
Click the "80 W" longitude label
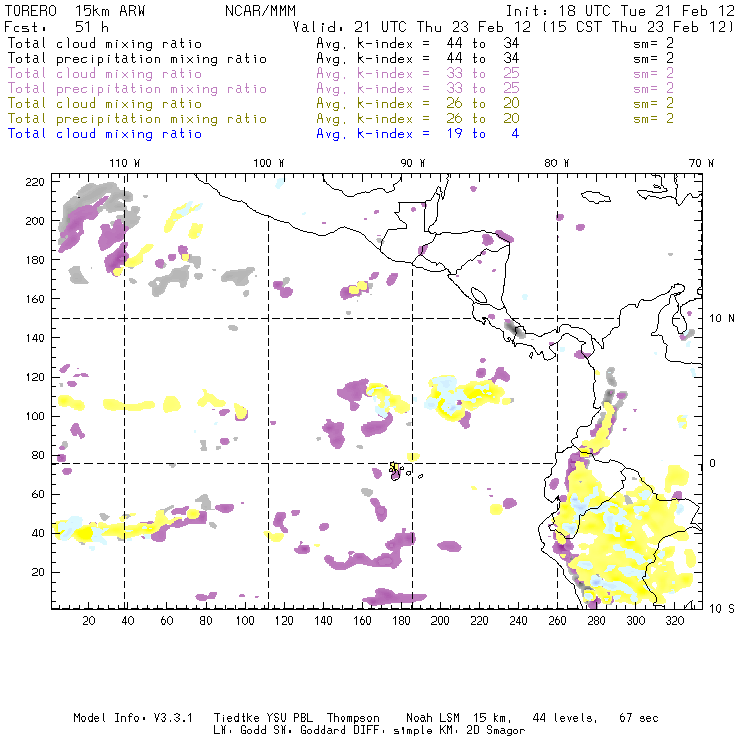pyautogui.click(x=556, y=163)
